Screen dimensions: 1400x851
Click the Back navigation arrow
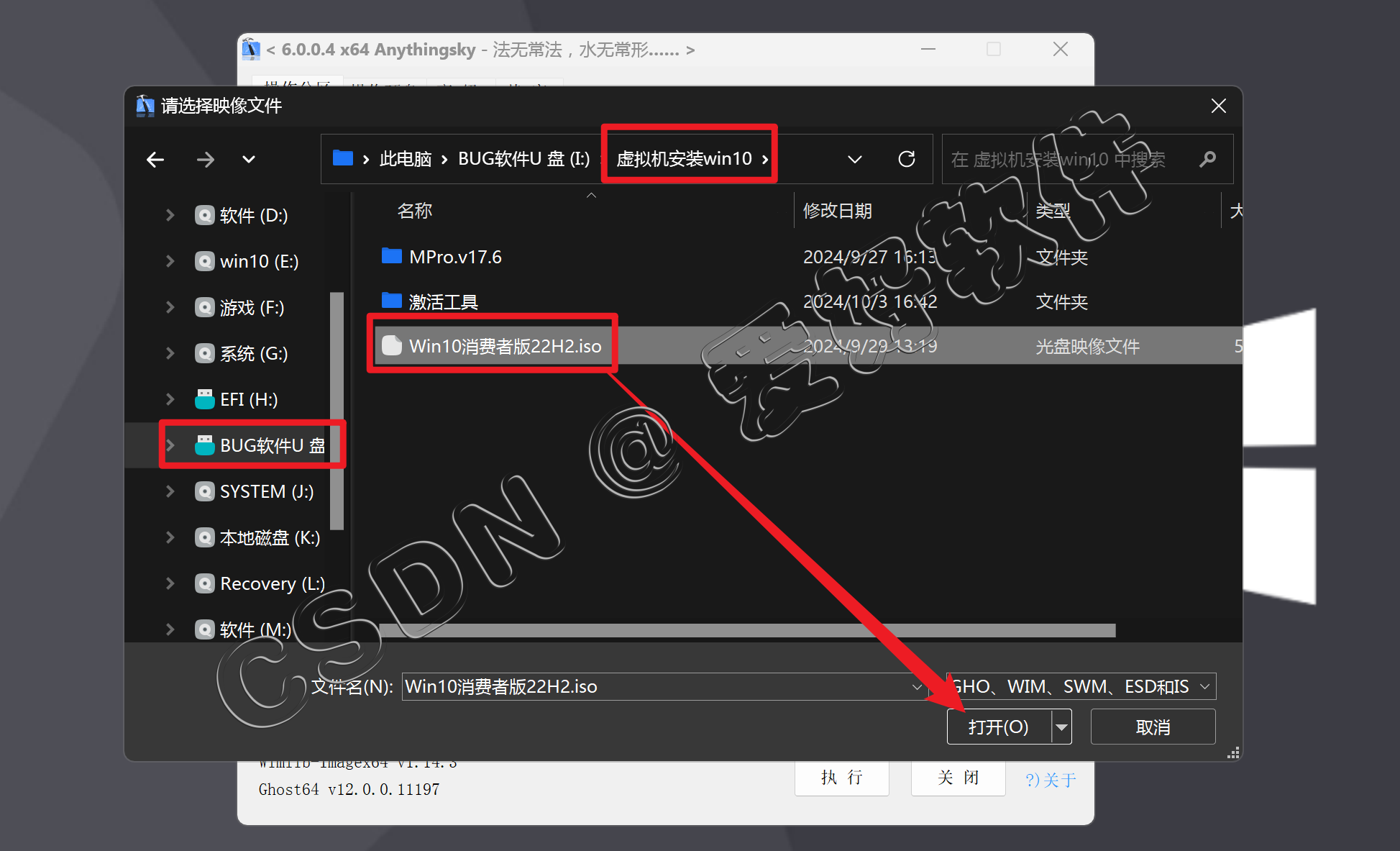(155, 159)
